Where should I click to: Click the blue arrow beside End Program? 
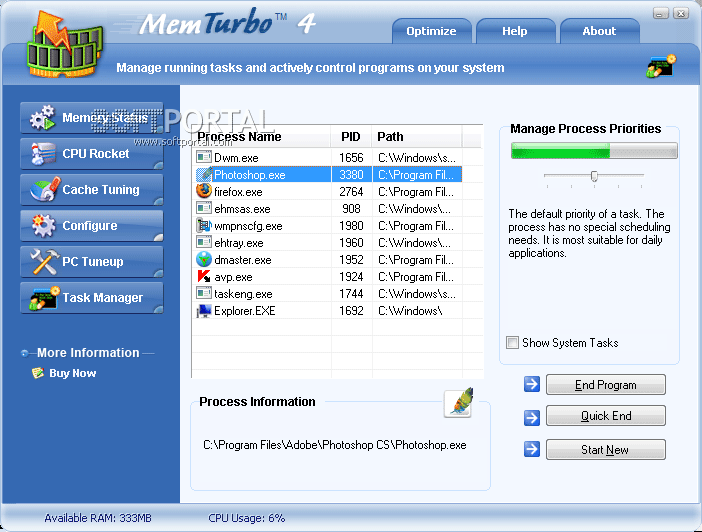531,384
